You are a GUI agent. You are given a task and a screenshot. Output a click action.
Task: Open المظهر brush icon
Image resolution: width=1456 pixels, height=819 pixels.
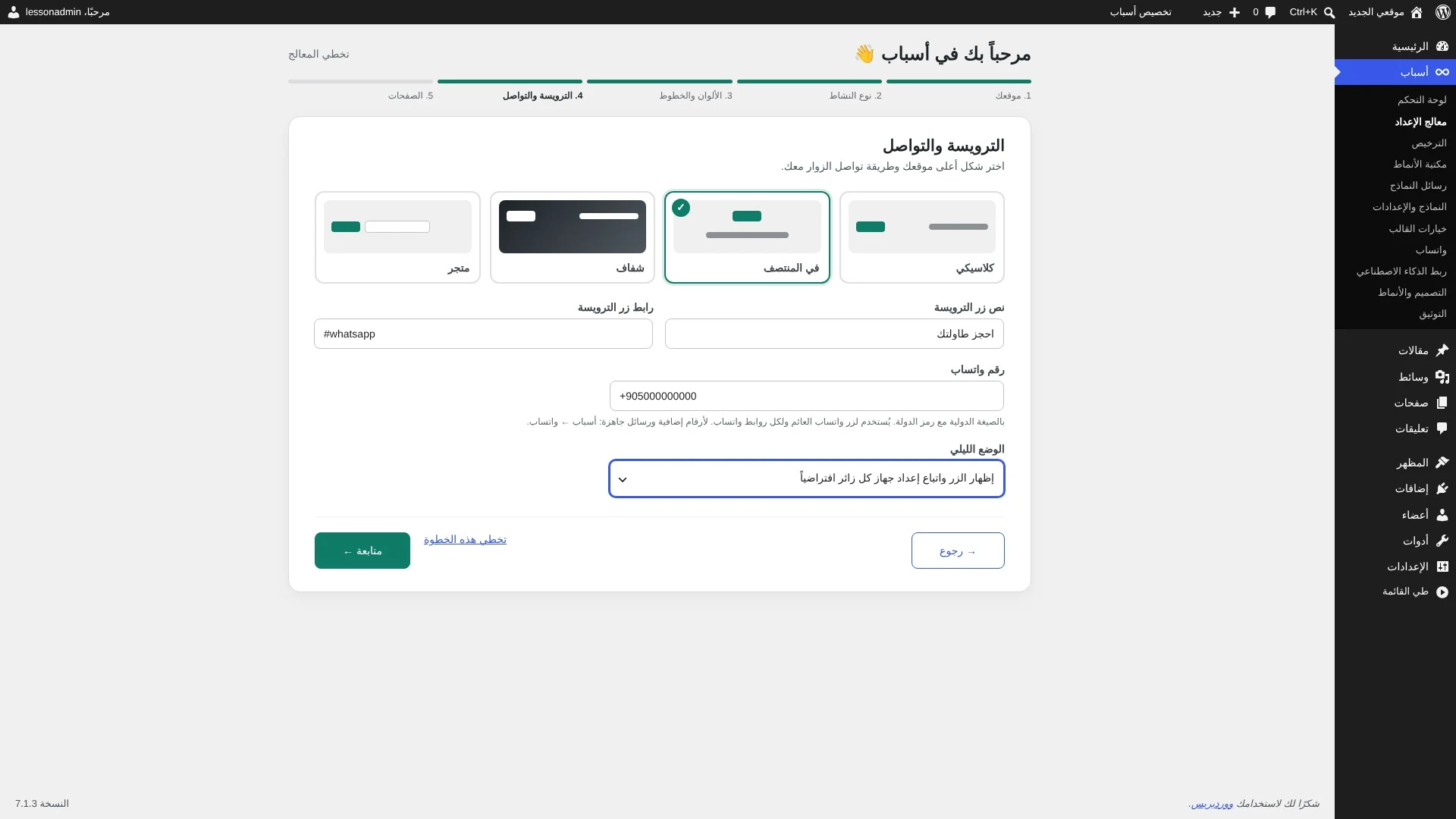1442,463
